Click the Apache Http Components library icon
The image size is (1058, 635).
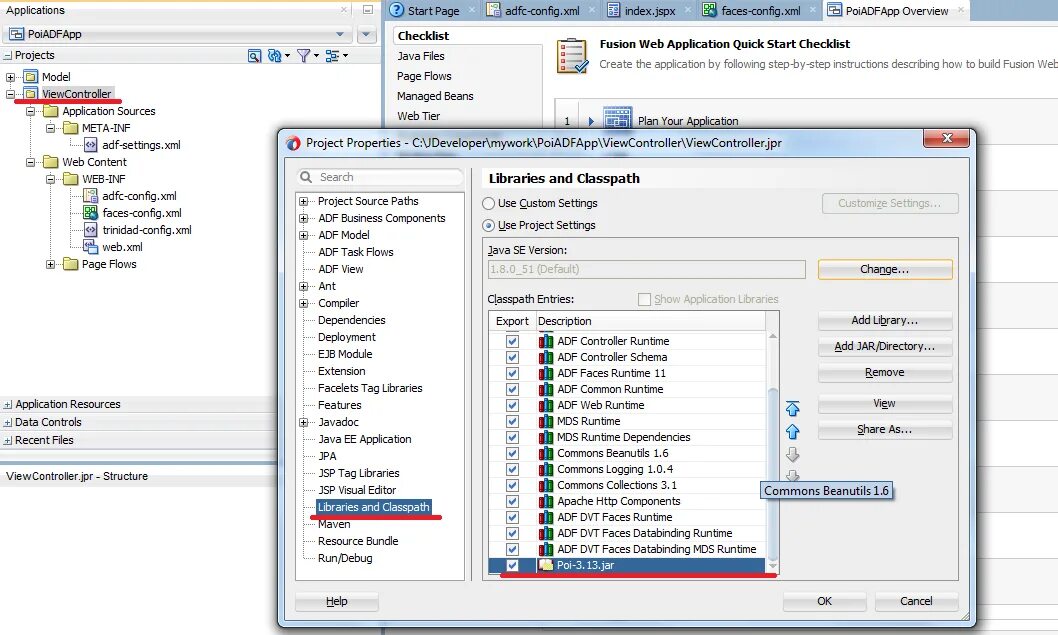click(546, 501)
